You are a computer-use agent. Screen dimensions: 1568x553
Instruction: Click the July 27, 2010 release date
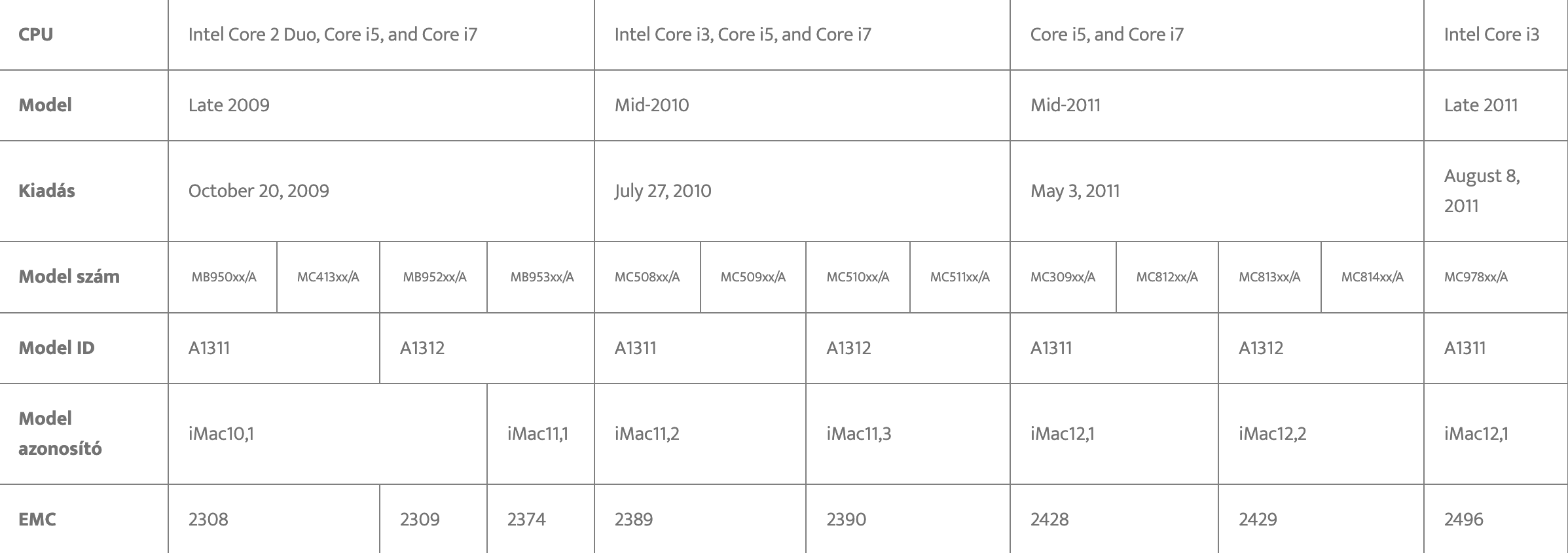point(663,191)
